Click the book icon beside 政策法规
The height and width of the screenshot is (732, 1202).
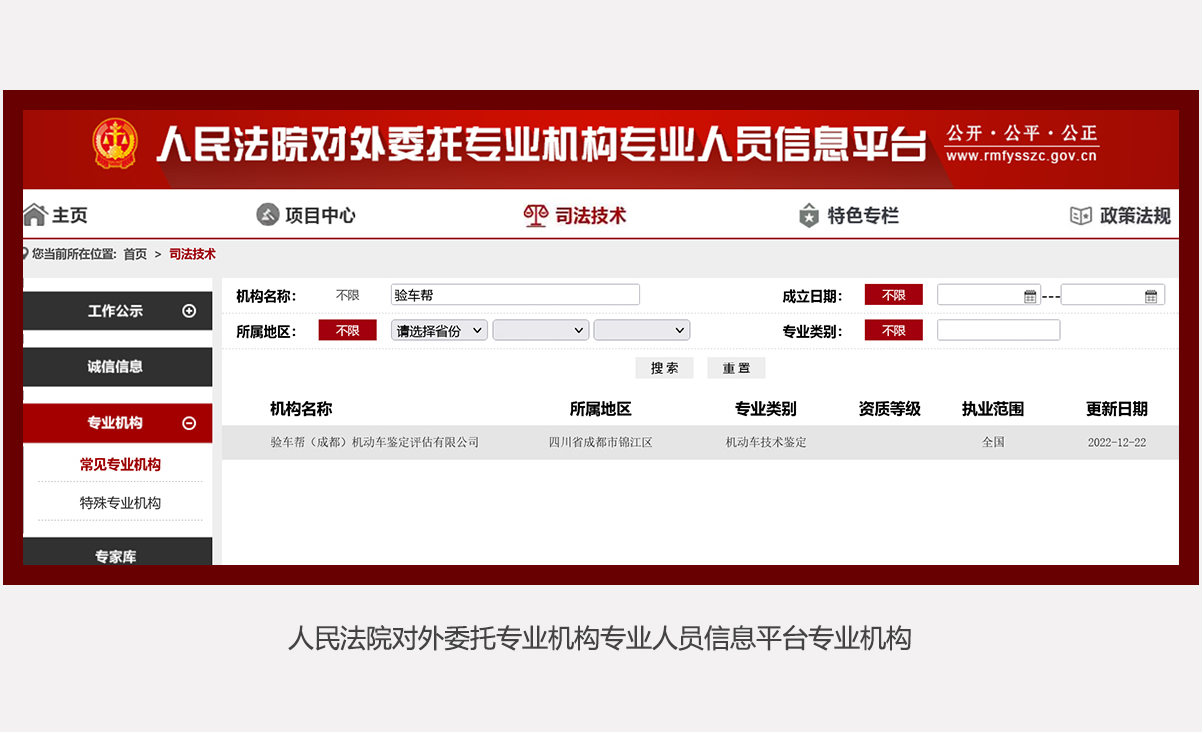click(x=1081, y=215)
